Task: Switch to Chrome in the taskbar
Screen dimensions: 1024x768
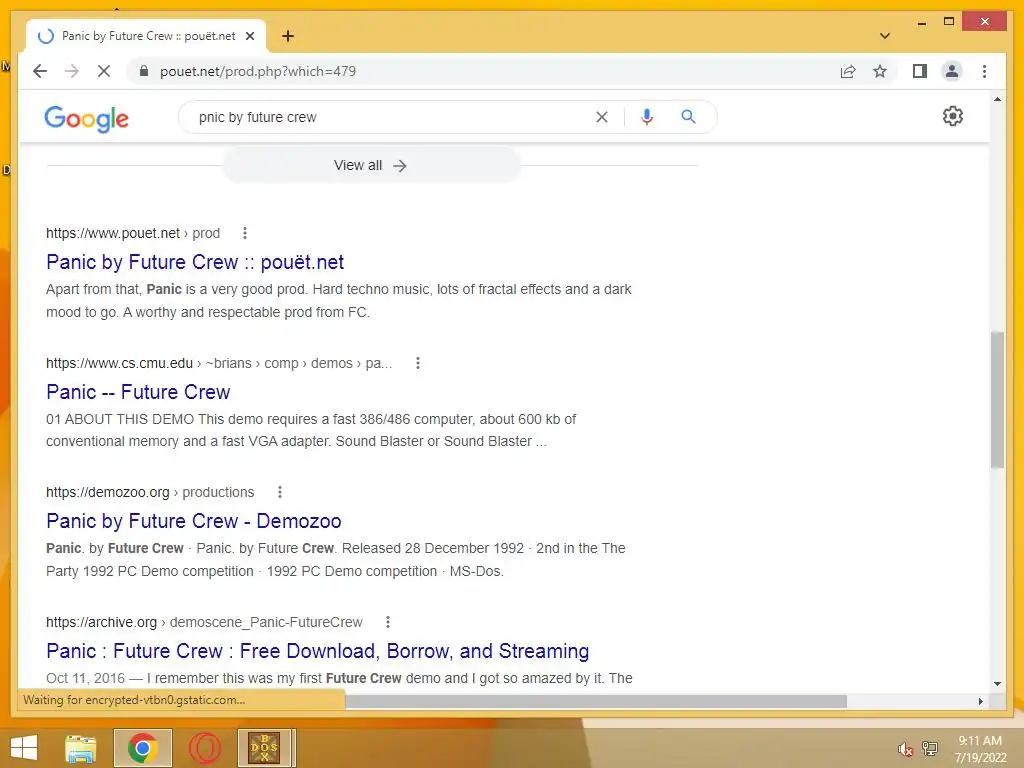Action: (142, 748)
